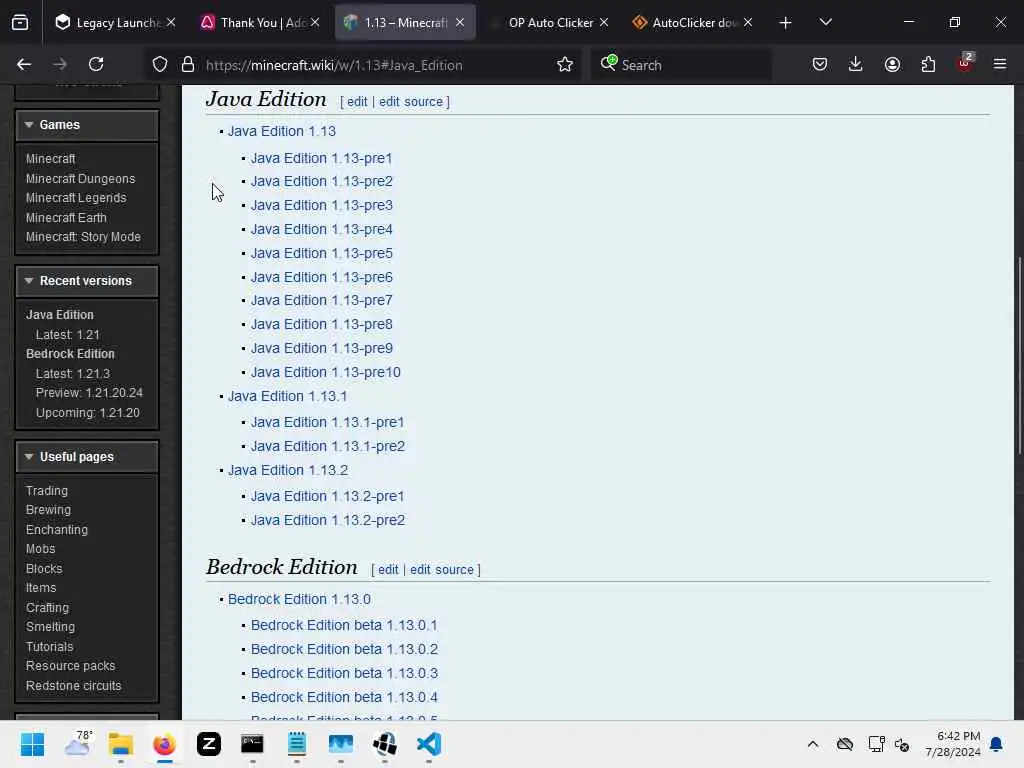1024x768 pixels.
Task: Open Preview: 1.21.20.24 sidebar link
Action: pos(89,393)
